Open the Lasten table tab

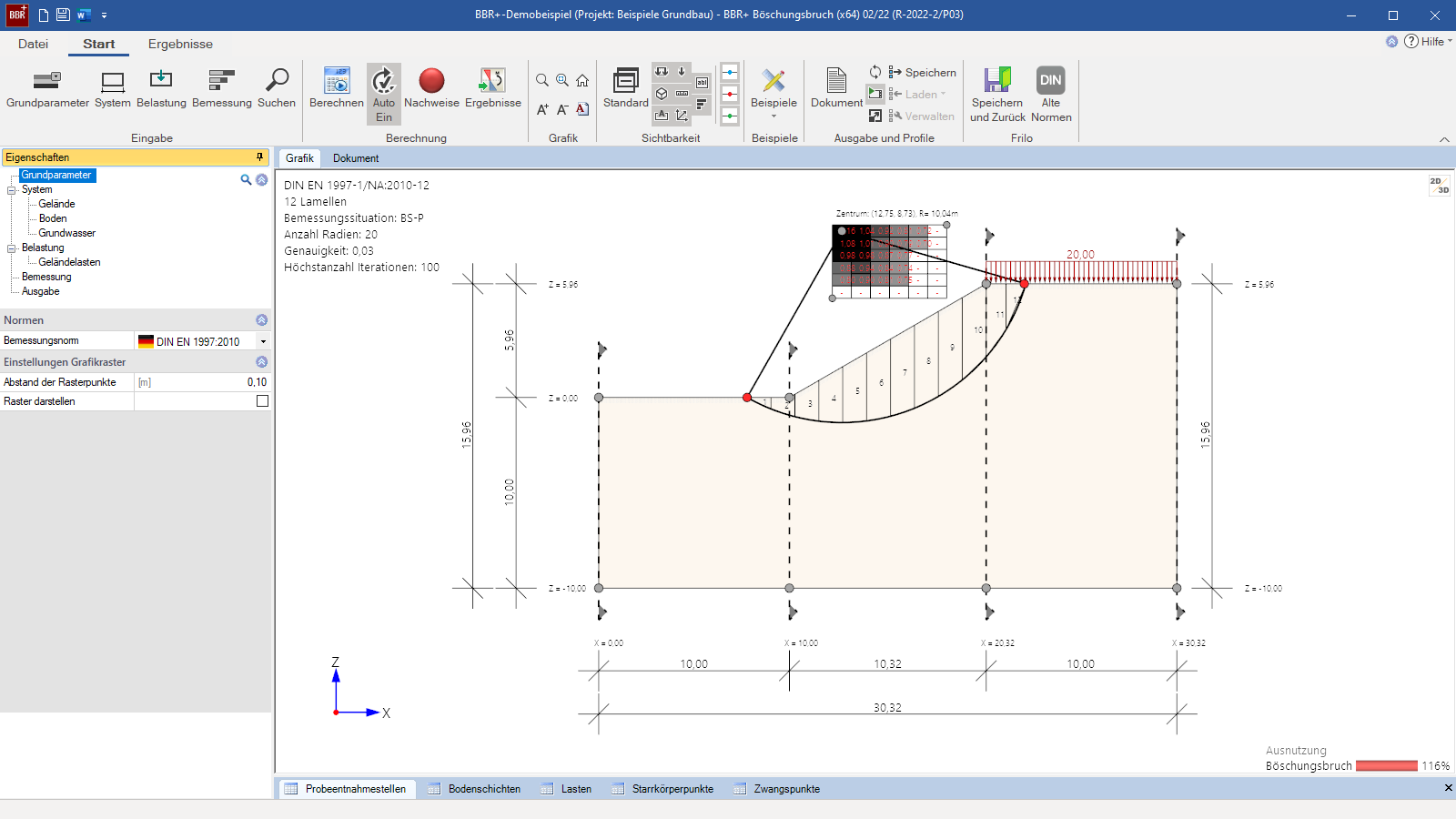click(566, 789)
